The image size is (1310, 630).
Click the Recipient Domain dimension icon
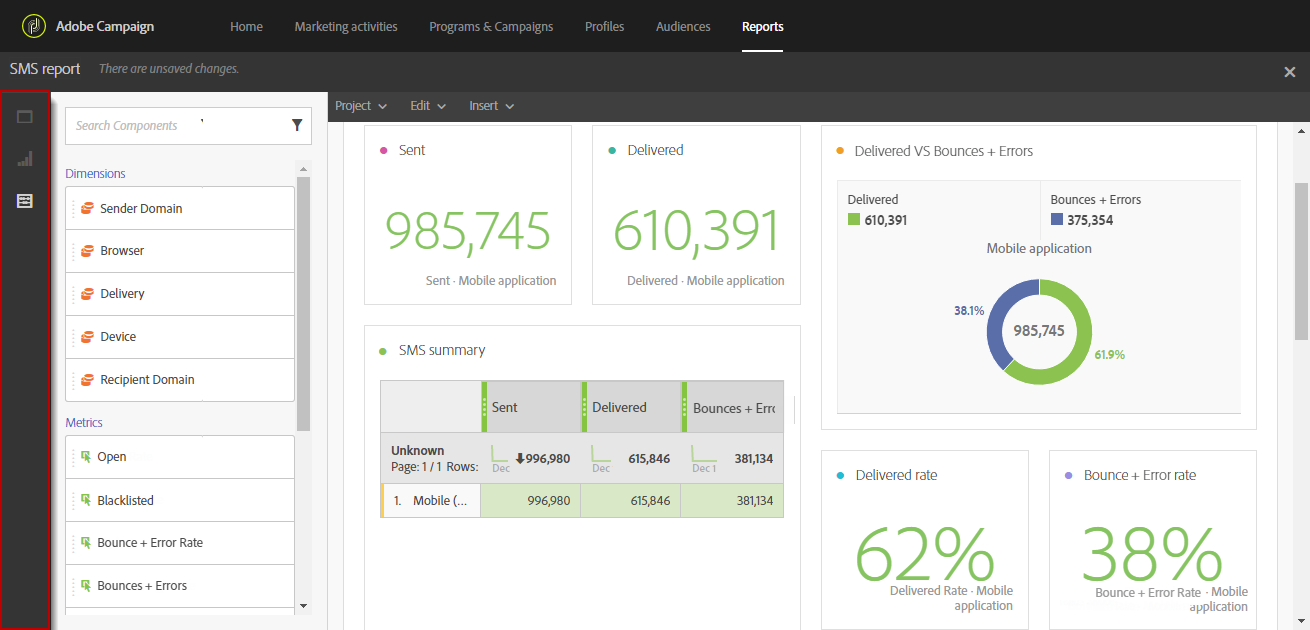pyautogui.click(x=87, y=379)
